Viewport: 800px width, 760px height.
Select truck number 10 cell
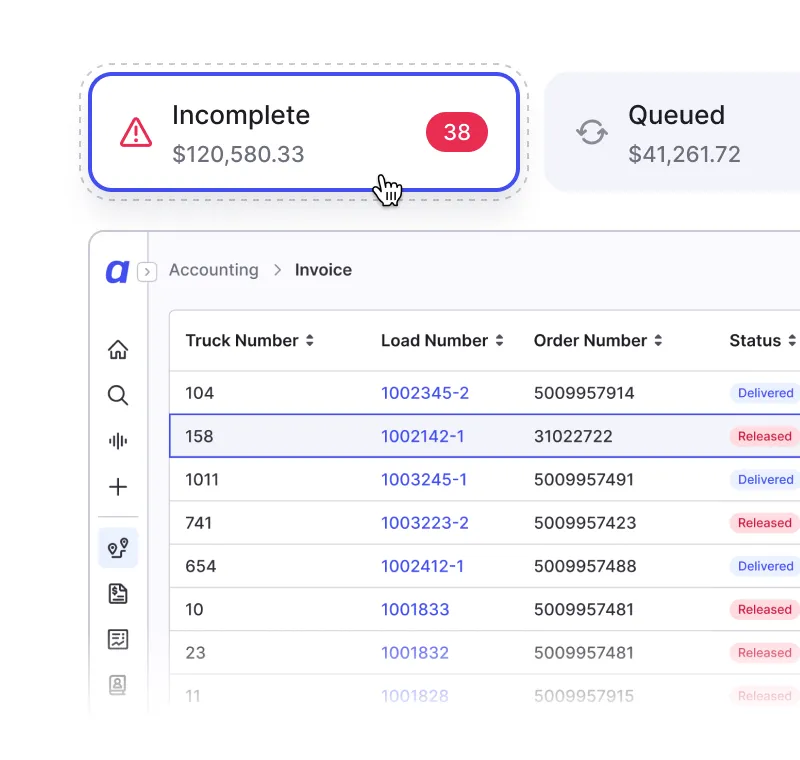(x=194, y=610)
